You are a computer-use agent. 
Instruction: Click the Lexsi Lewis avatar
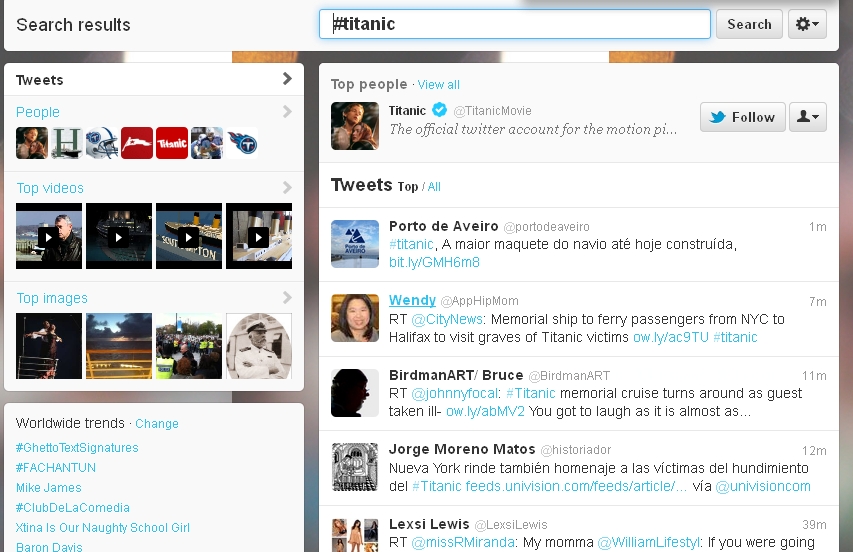coord(355,535)
